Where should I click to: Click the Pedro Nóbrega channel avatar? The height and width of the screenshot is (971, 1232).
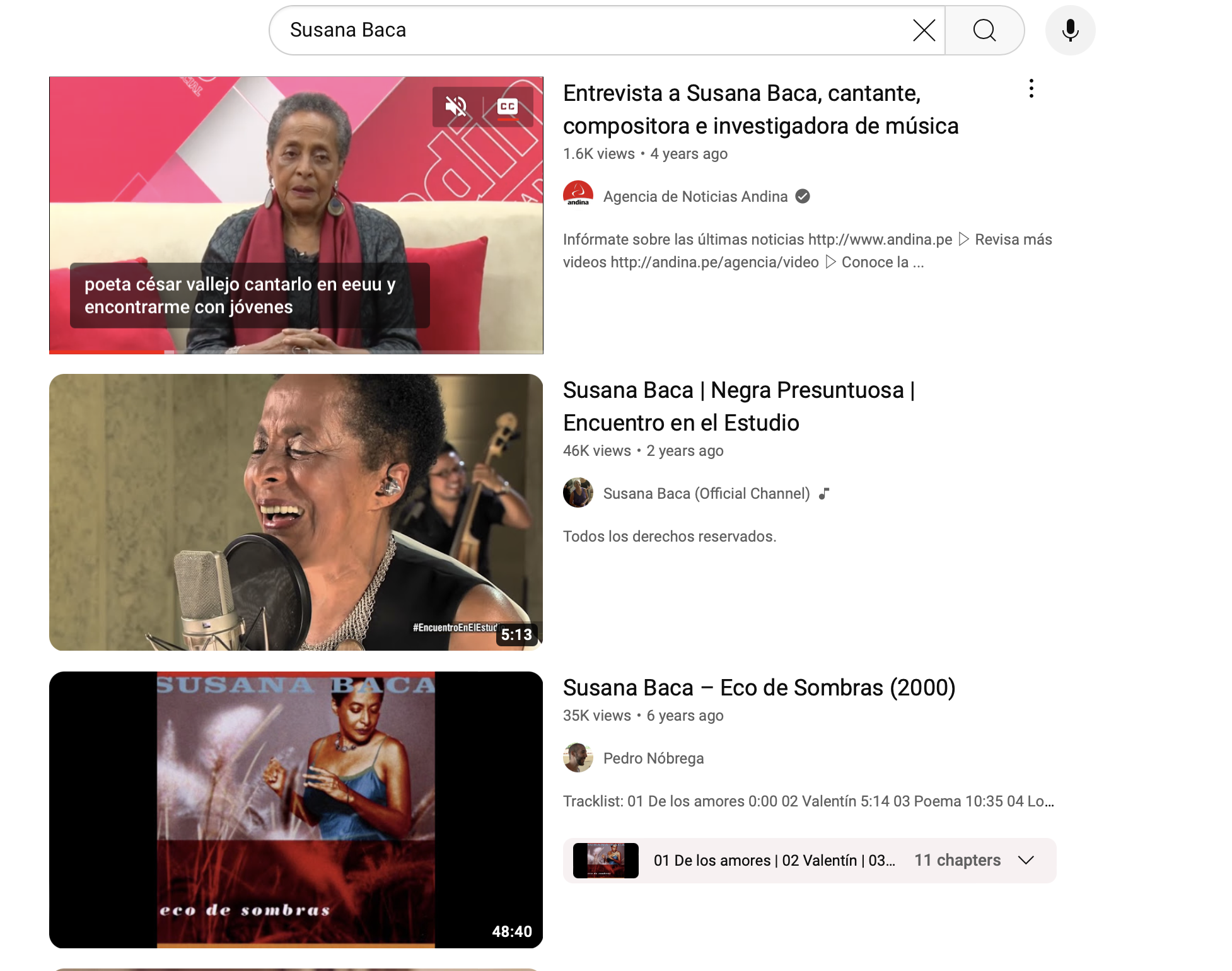pyautogui.click(x=578, y=758)
